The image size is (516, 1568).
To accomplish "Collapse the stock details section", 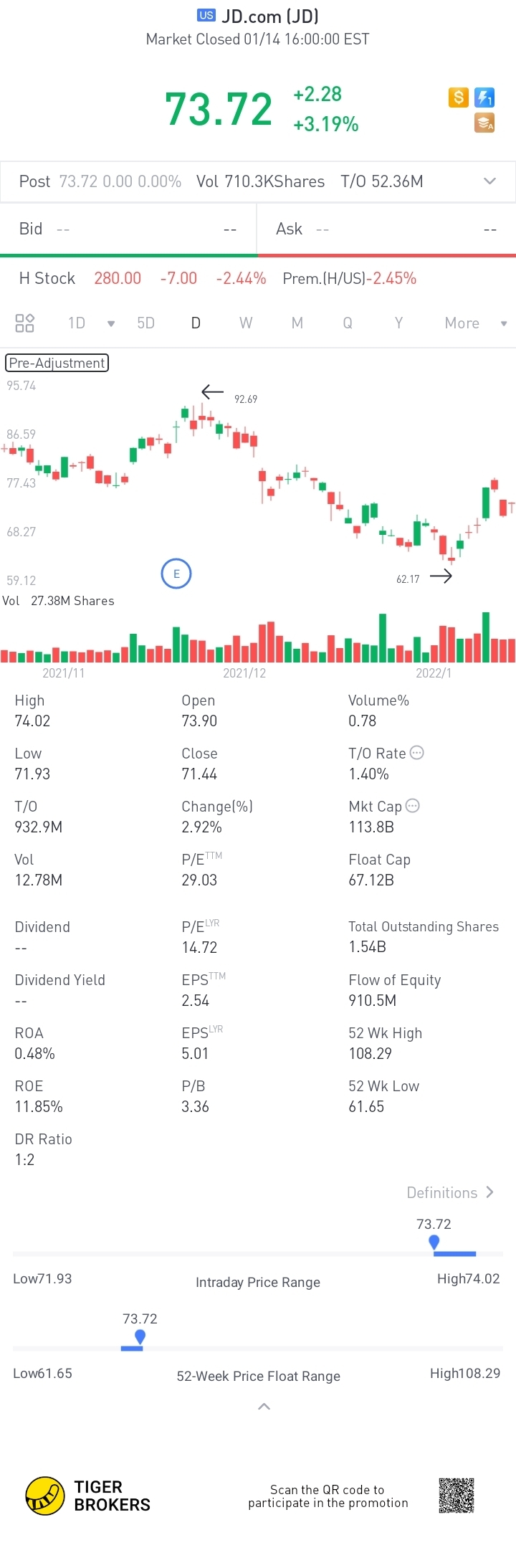I will 264,1407.
